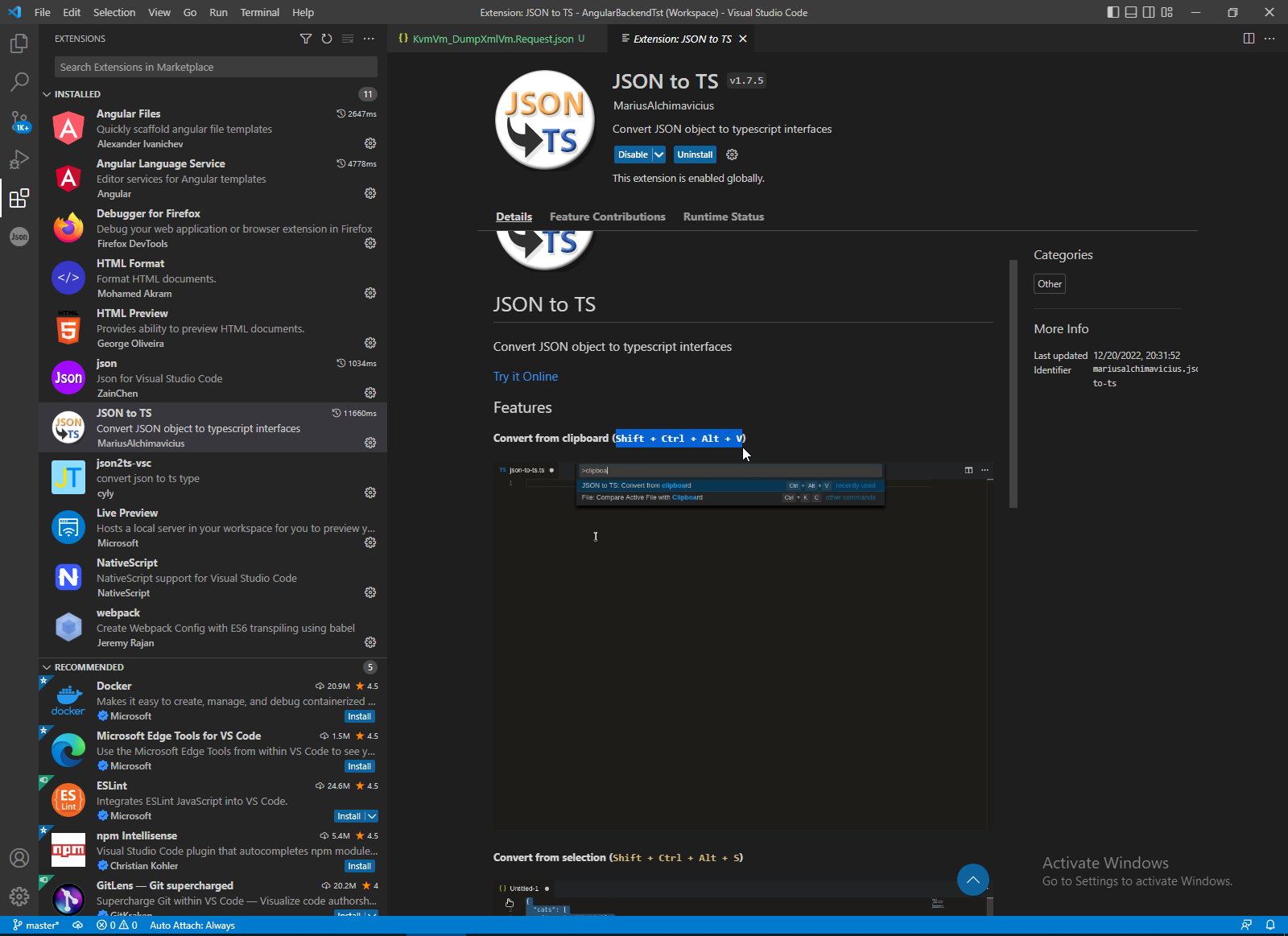The height and width of the screenshot is (936, 1288).
Task: Install Microsoft Edge Tools for VS Code
Action: [360, 766]
